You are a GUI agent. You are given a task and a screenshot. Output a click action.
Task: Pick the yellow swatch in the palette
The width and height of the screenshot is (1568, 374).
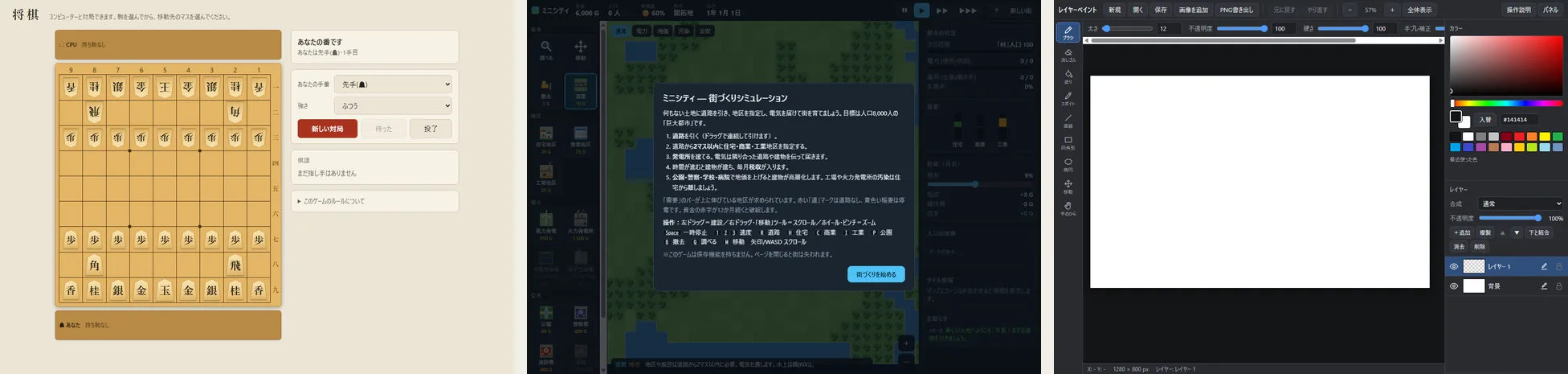tap(1544, 137)
